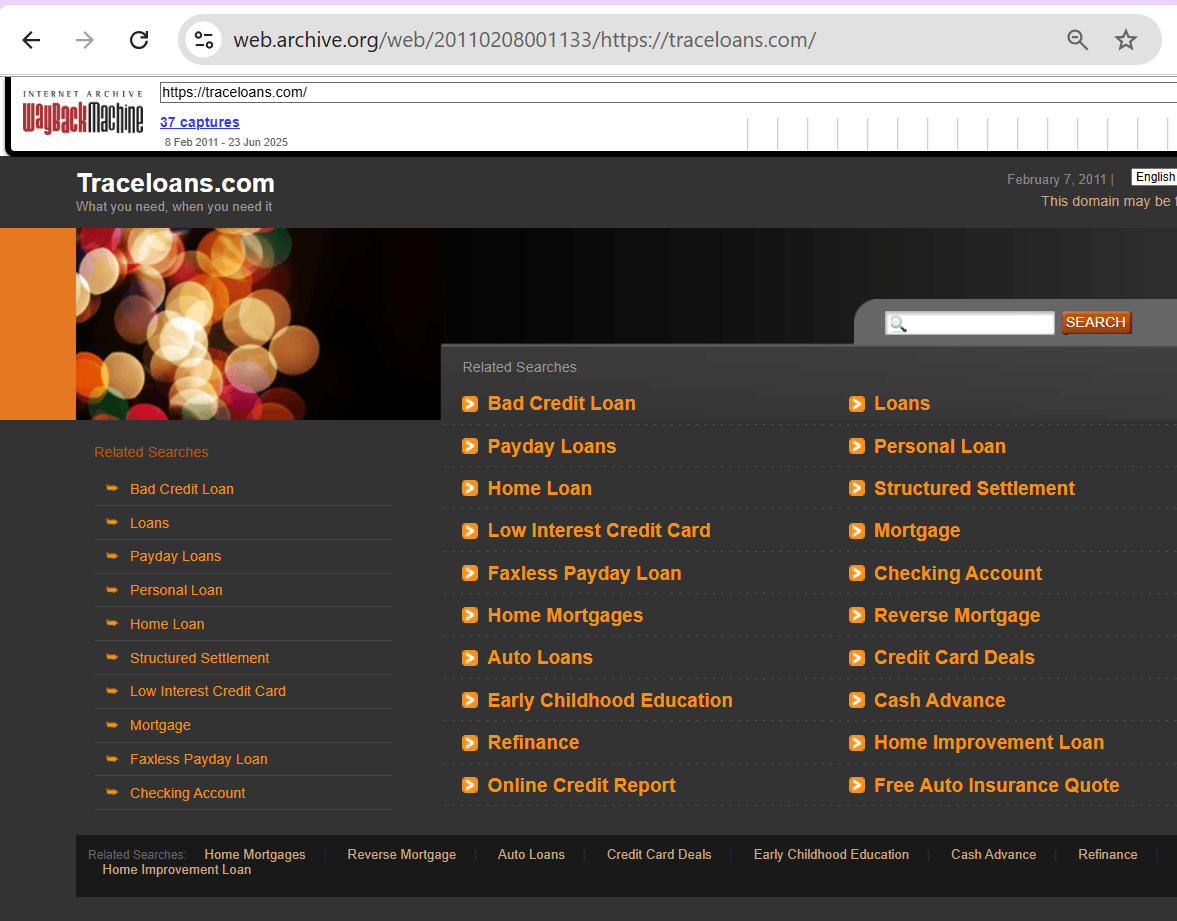1177x921 pixels.
Task: Open Checking Account in the sidebar list
Action: coord(188,793)
